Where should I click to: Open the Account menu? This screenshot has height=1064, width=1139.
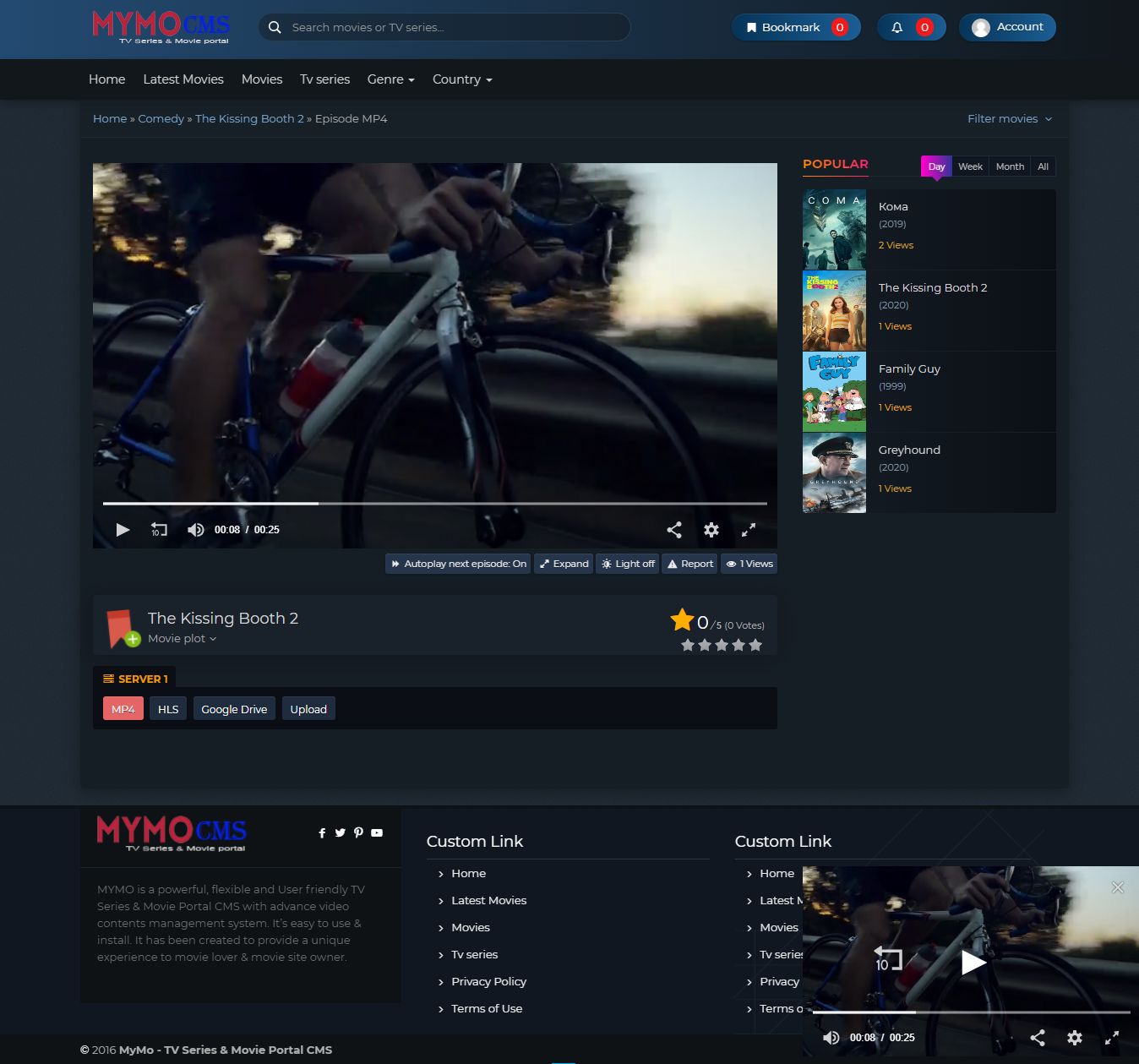pos(1007,27)
